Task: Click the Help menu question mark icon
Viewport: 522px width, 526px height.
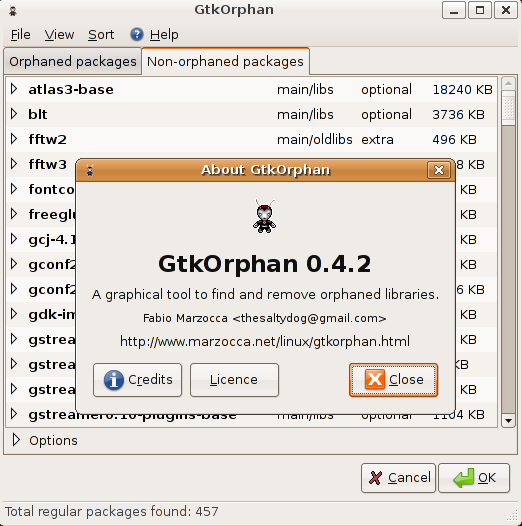Action: pos(137,34)
